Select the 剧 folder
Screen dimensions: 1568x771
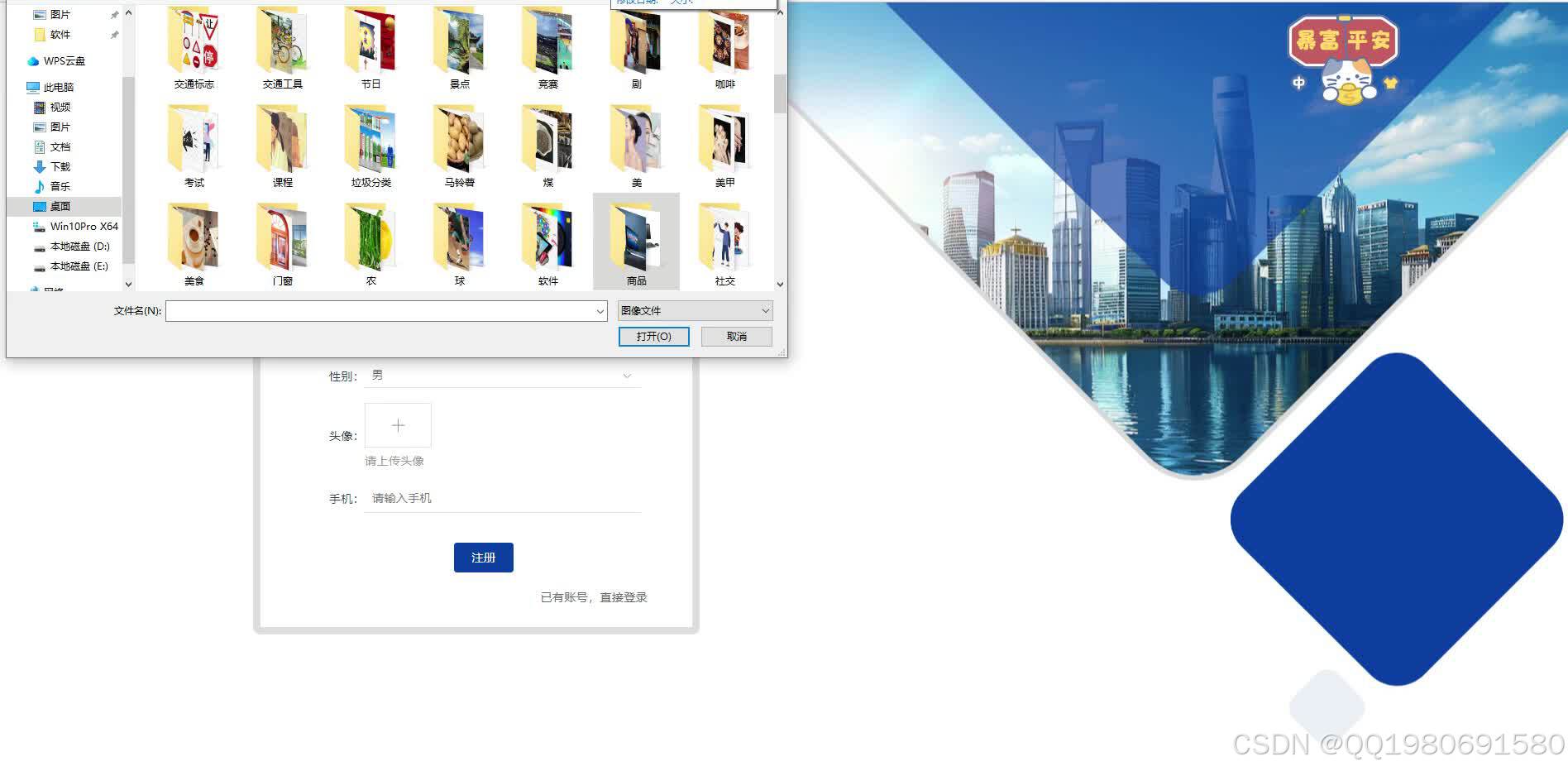[x=637, y=46]
